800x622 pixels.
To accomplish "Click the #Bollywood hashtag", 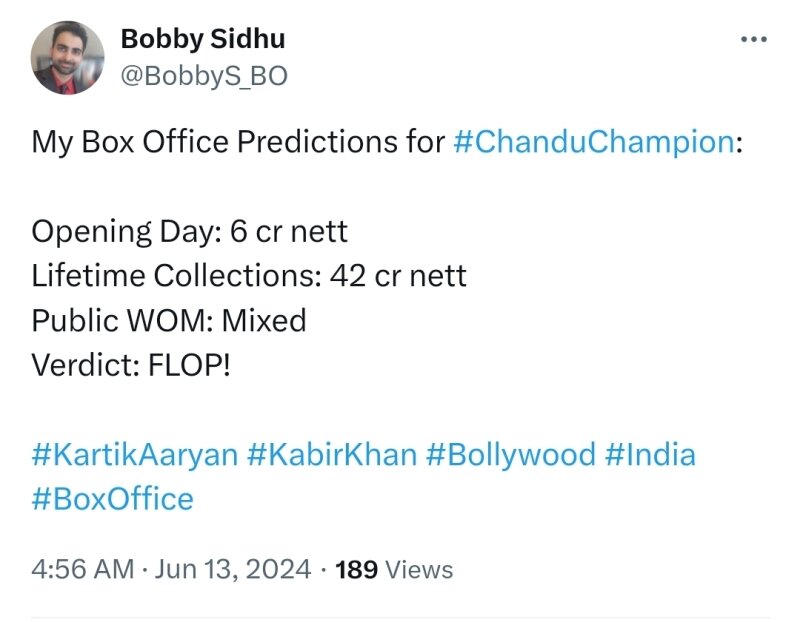I will pos(510,455).
